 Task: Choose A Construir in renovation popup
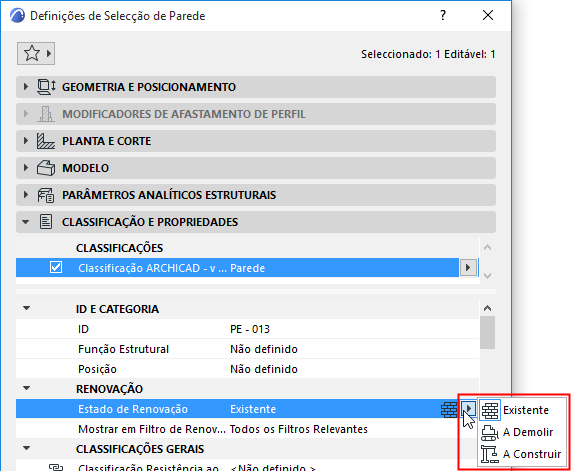tap(522, 454)
